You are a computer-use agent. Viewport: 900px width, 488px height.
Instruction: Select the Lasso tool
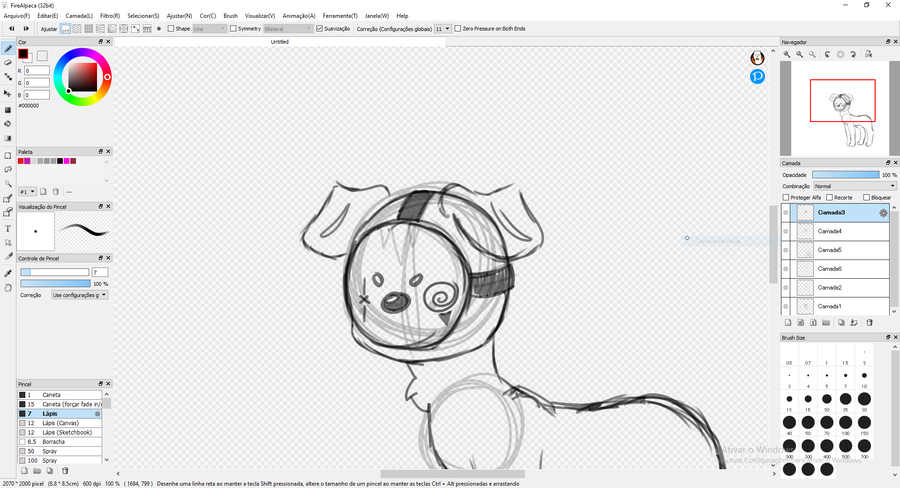7,169
